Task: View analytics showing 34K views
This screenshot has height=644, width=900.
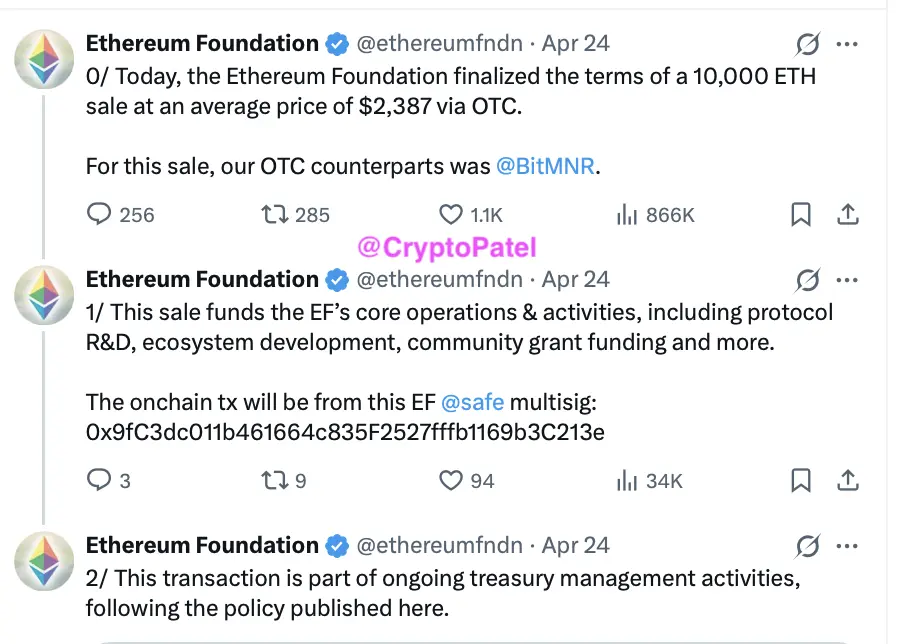Action: pos(627,481)
